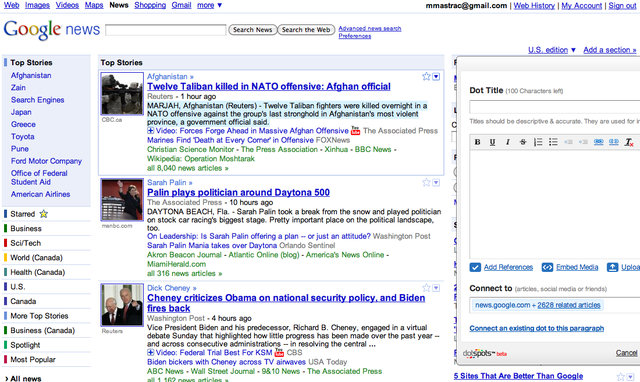Click the increase indent icon
The height and width of the screenshot is (382, 640).
click(x=583, y=142)
